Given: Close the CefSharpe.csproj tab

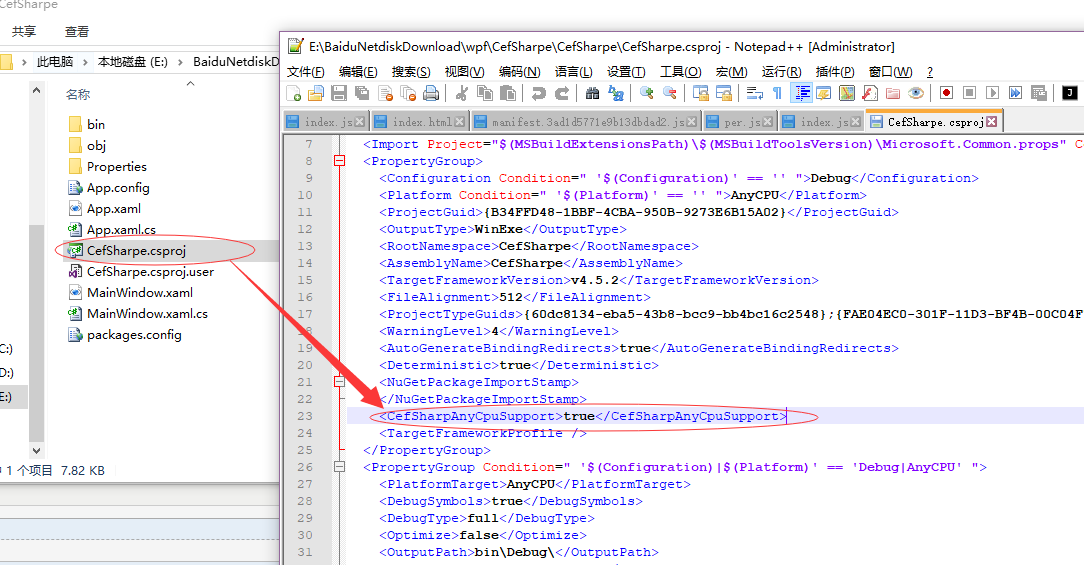Looking at the screenshot, I should coord(991,122).
